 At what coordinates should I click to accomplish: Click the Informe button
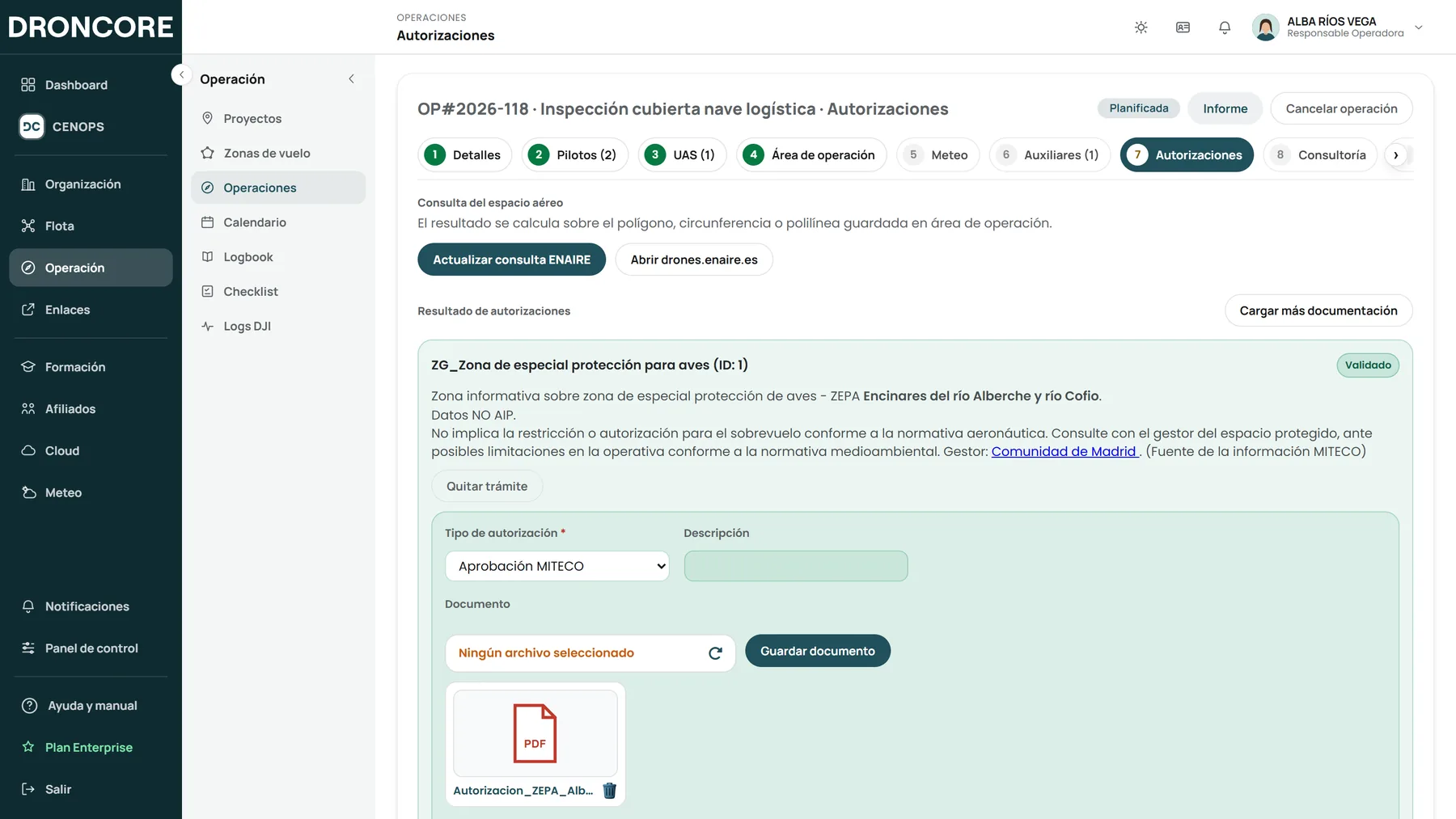(1225, 108)
